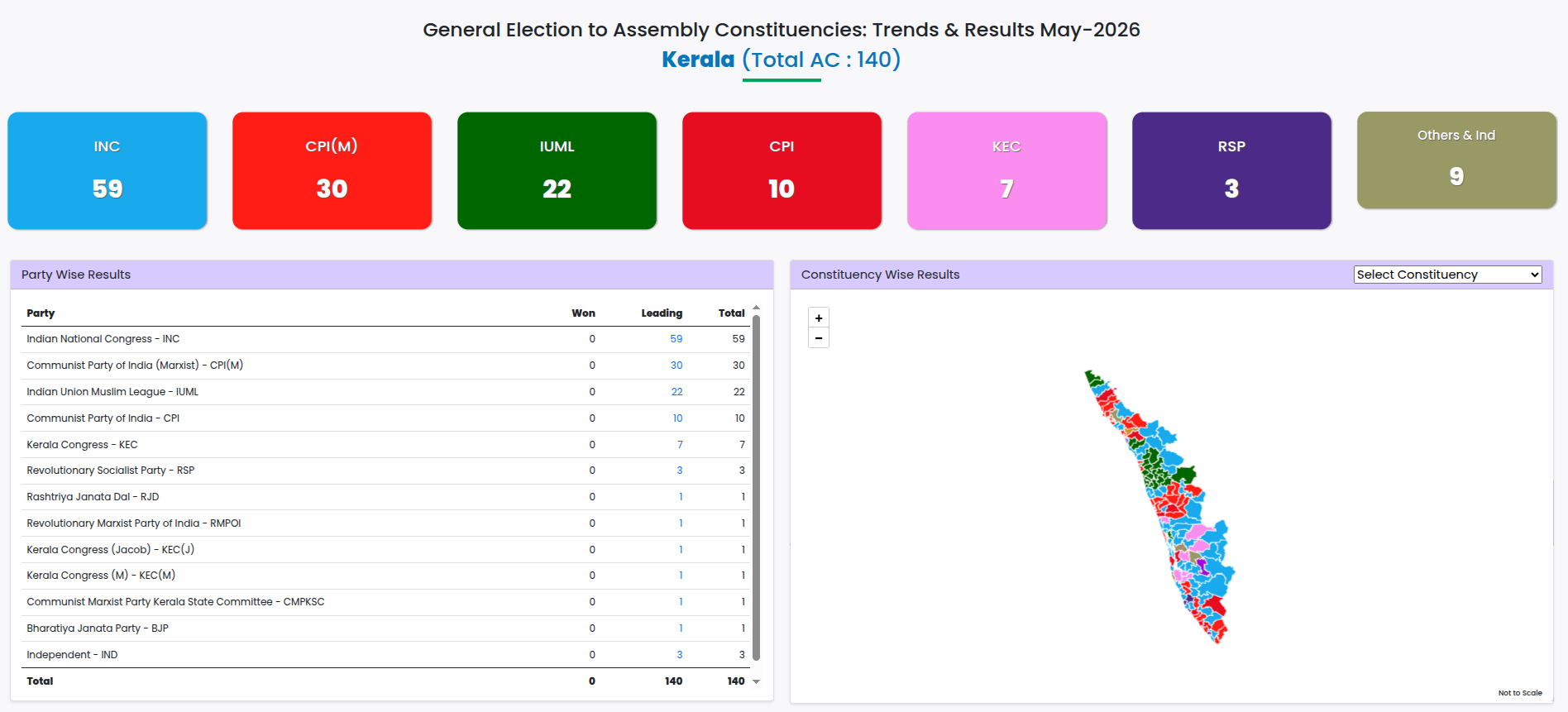The width and height of the screenshot is (1568, 712).
Task: Click the party table scrollbar up arrow
Action: 756,308
